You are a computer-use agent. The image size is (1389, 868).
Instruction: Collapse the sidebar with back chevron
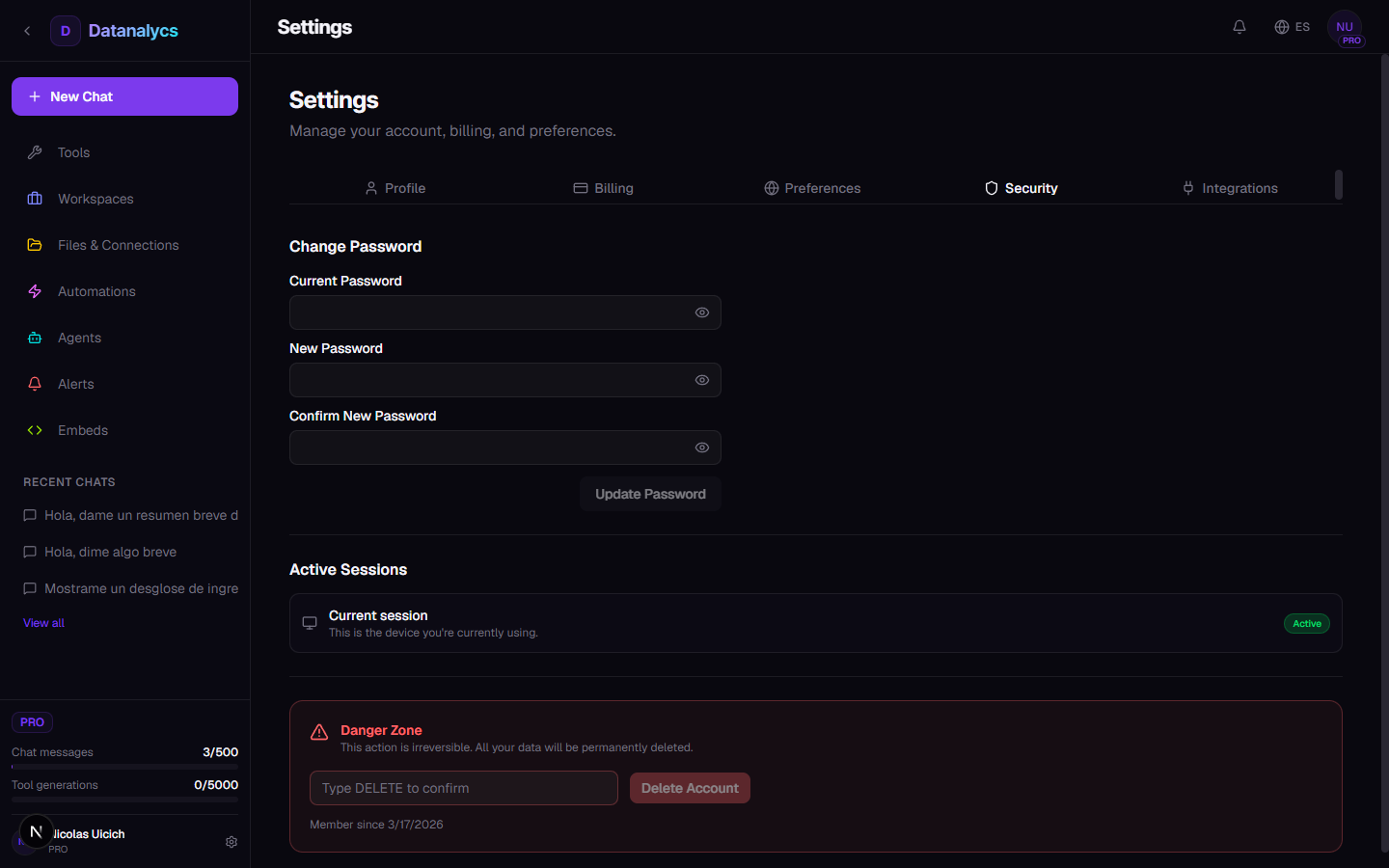tap(27, 31)
